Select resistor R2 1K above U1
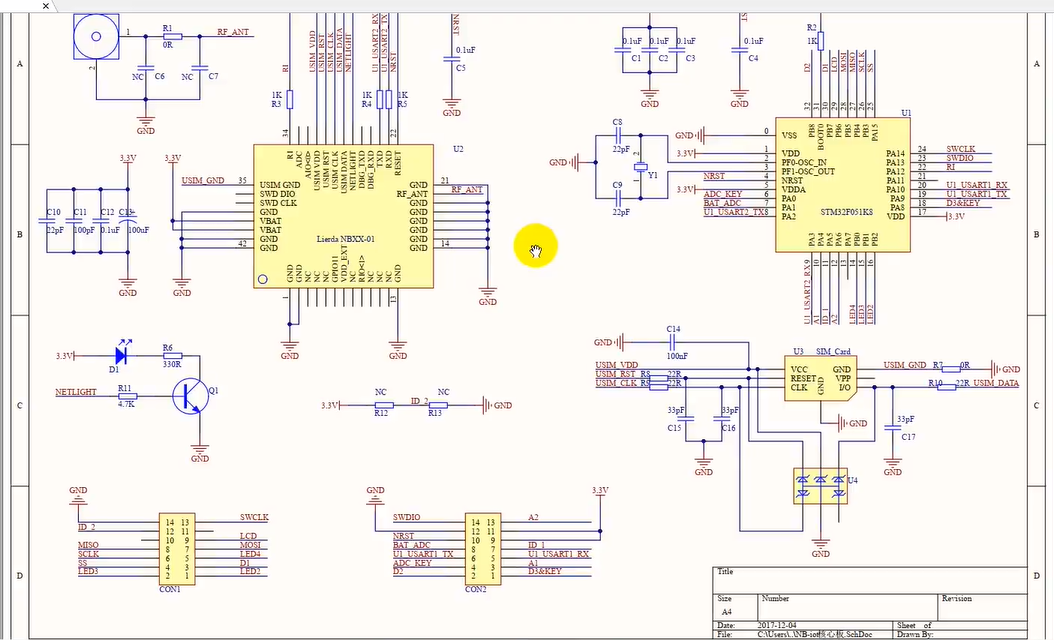This screenshot has width=1054, height=640. point(820,40)
